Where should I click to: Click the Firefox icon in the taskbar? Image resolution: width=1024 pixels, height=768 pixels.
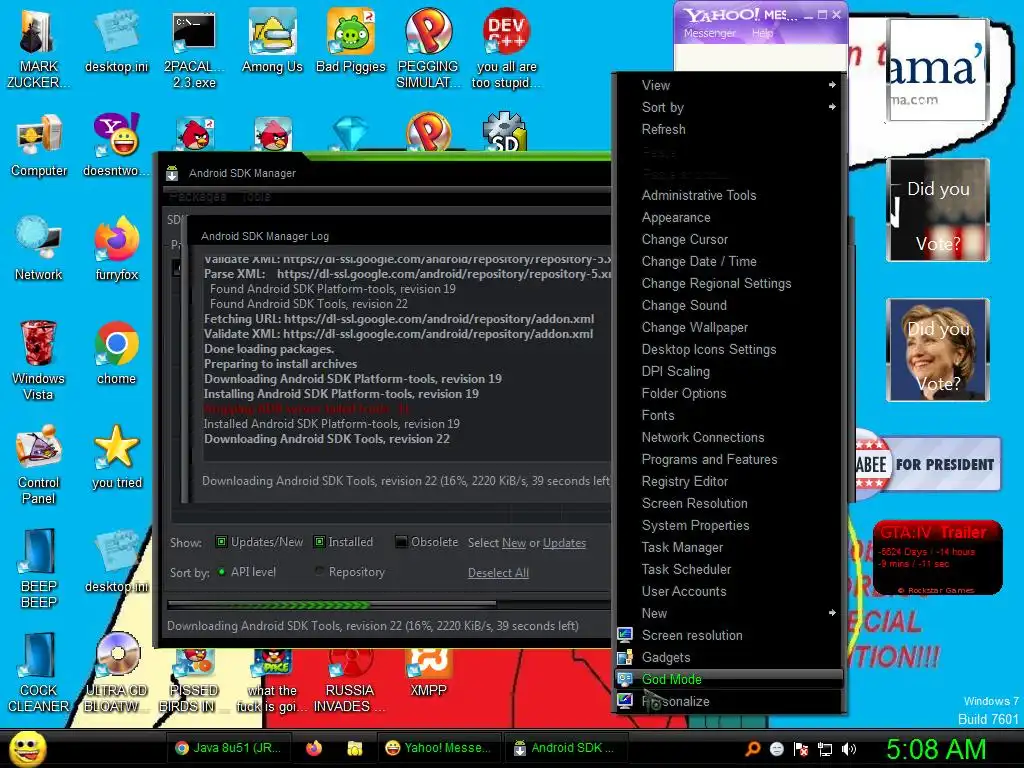[x=314, y=748]
